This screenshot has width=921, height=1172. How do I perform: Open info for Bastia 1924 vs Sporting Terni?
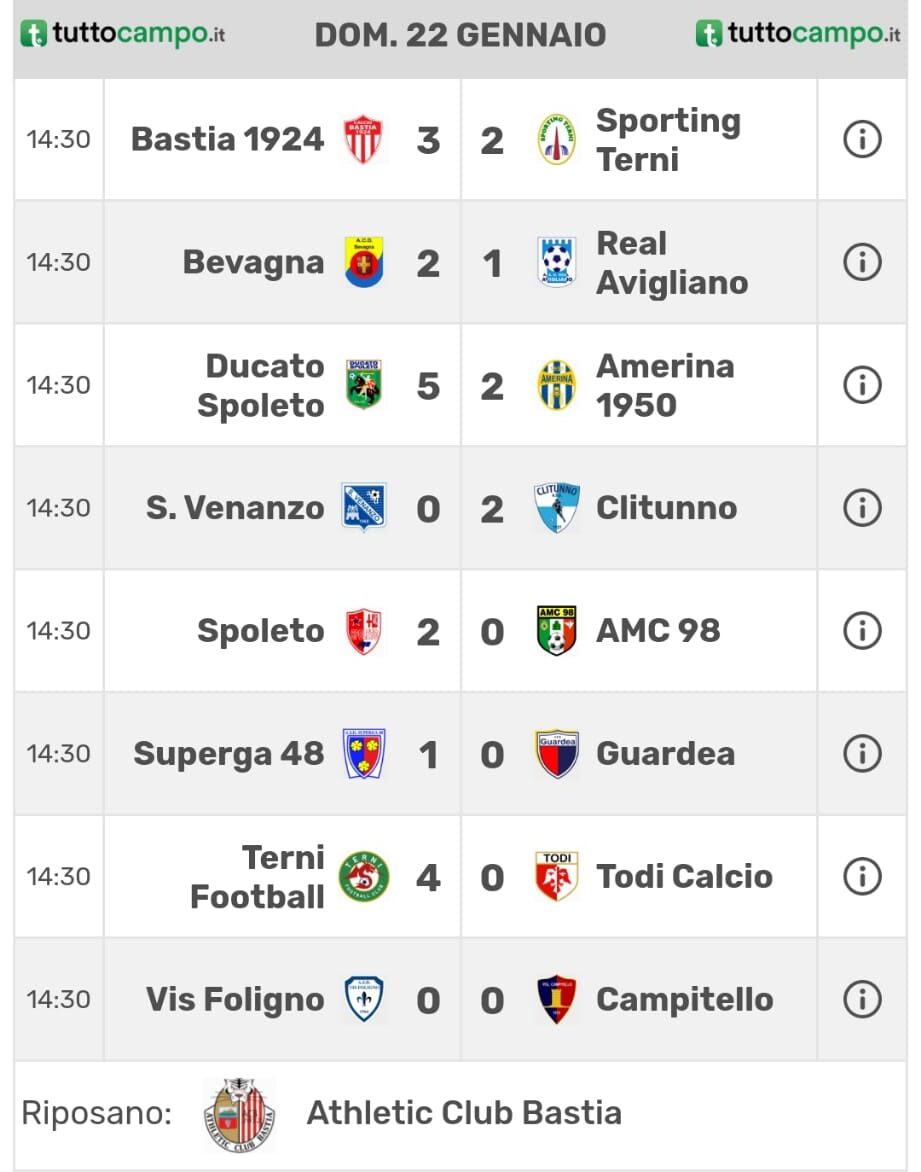862,140
